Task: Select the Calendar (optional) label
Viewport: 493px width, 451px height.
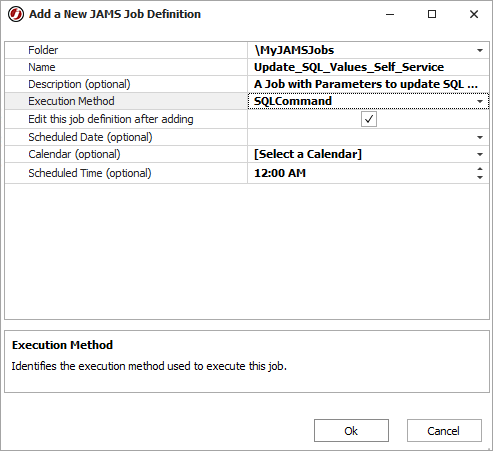Action: tap(74, 154)
